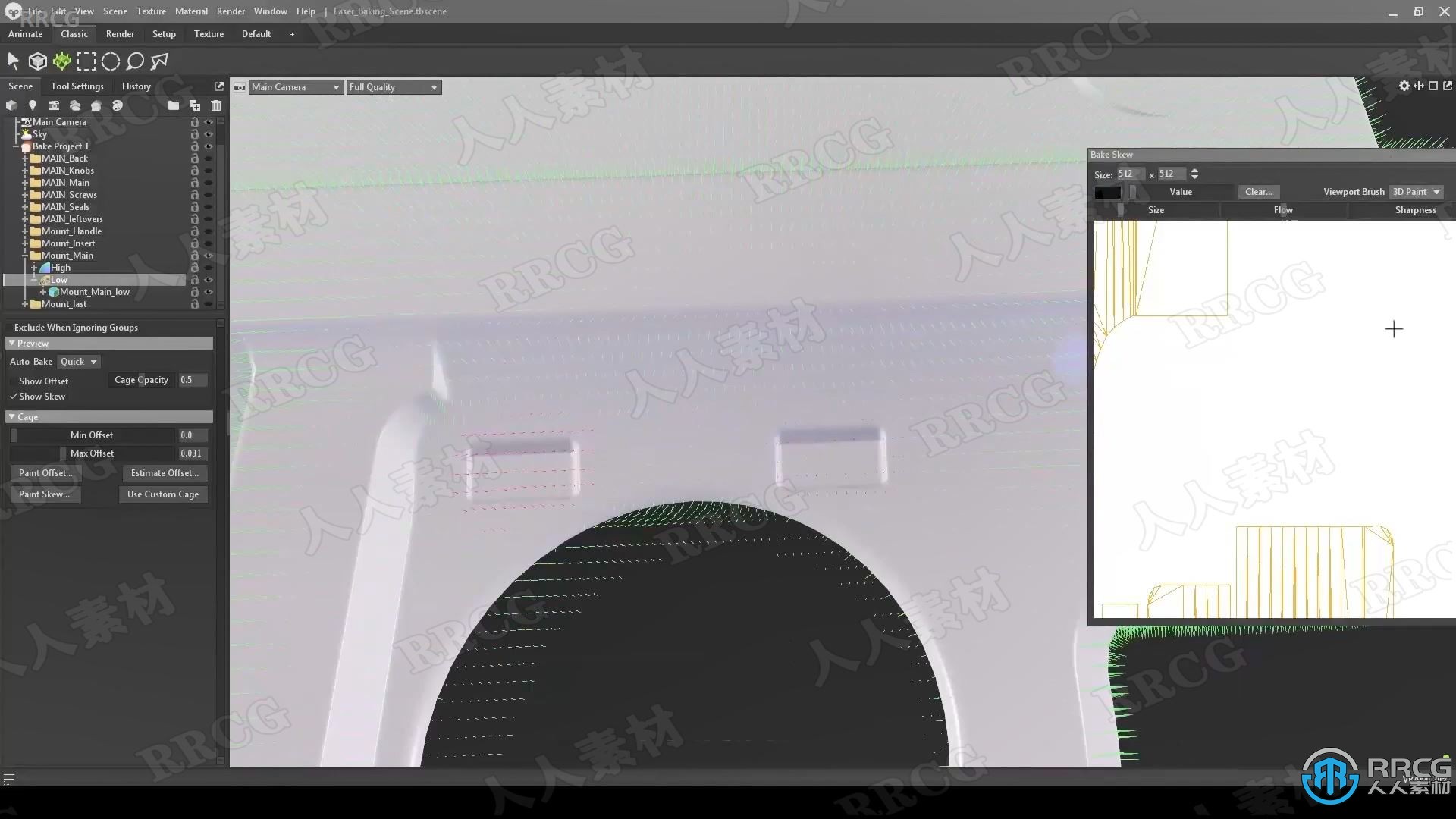
Task: Open the Render menu in menu bar
Action: point(231,11)
